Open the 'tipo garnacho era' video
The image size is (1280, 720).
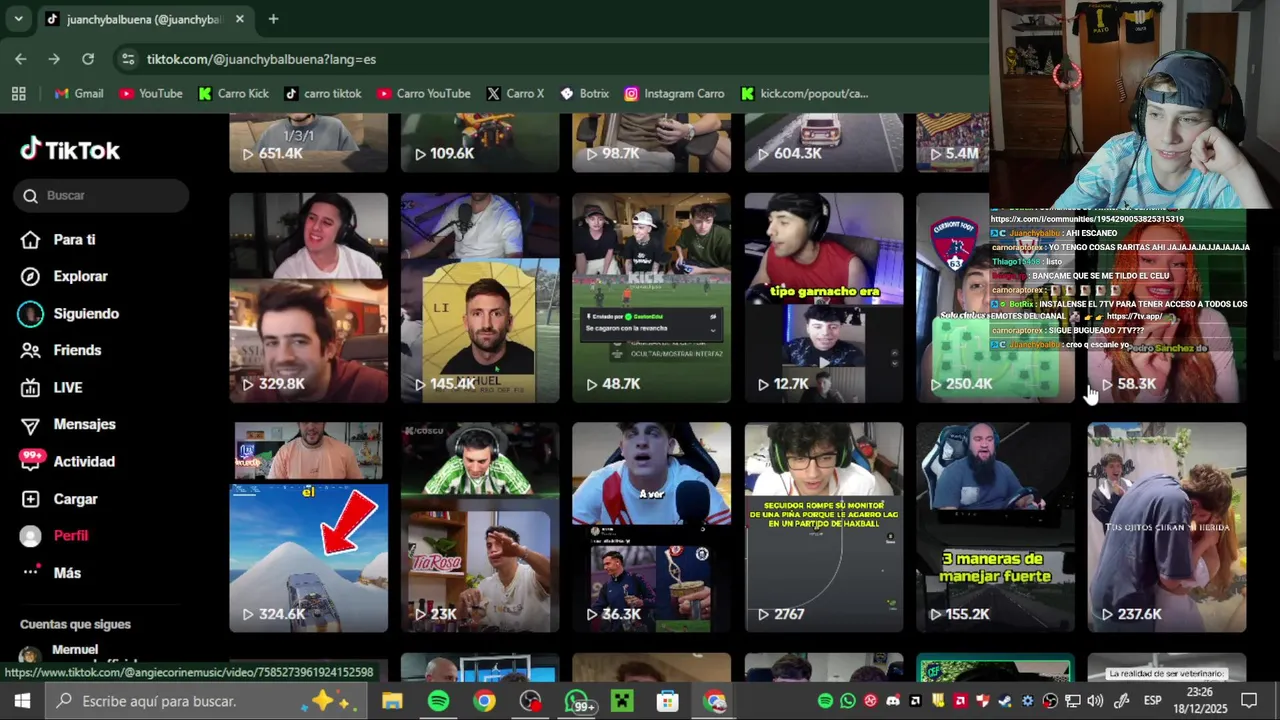823,298
